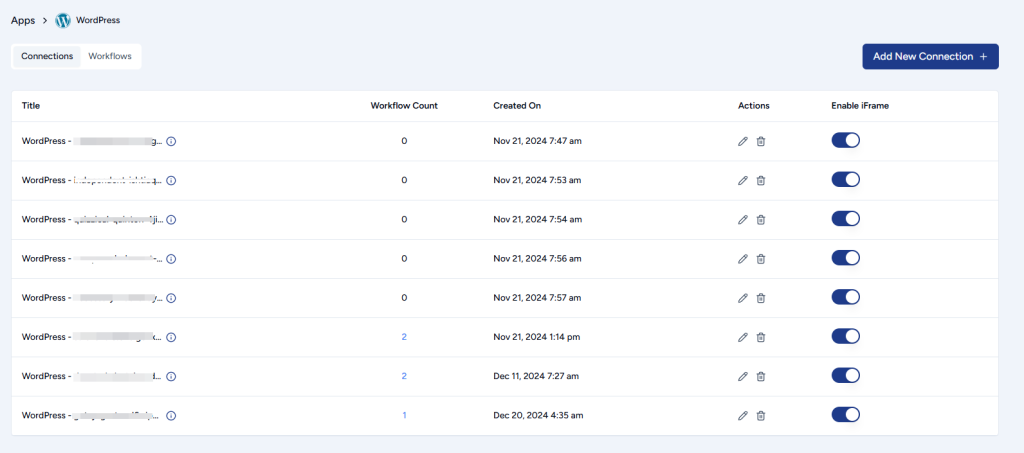Image resolution: width=1024 pixels, height=453 pixels.
Task: Delete the connection created Nov 21 7:53 am
Action: pos(761,181)
